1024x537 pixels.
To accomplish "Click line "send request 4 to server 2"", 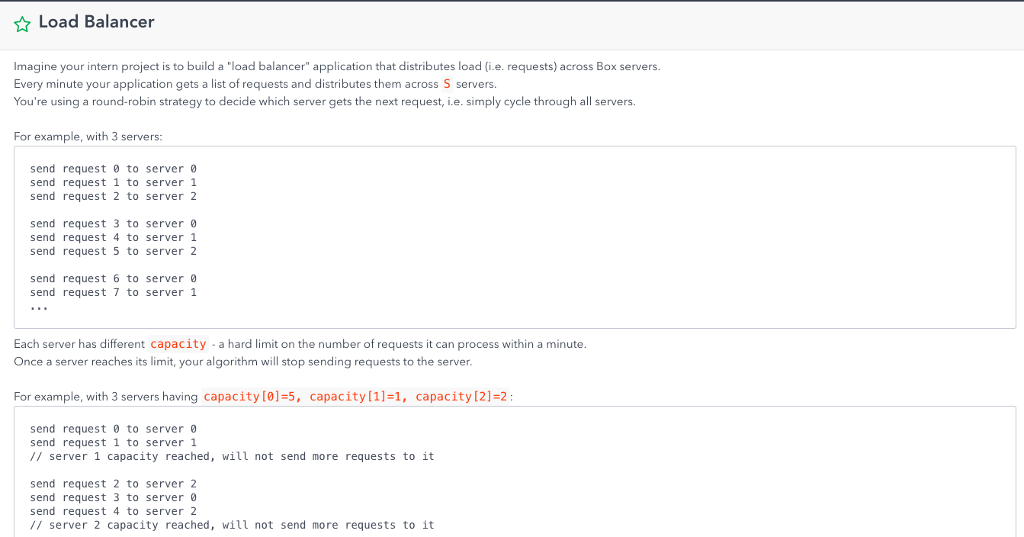I will (113, 511).
